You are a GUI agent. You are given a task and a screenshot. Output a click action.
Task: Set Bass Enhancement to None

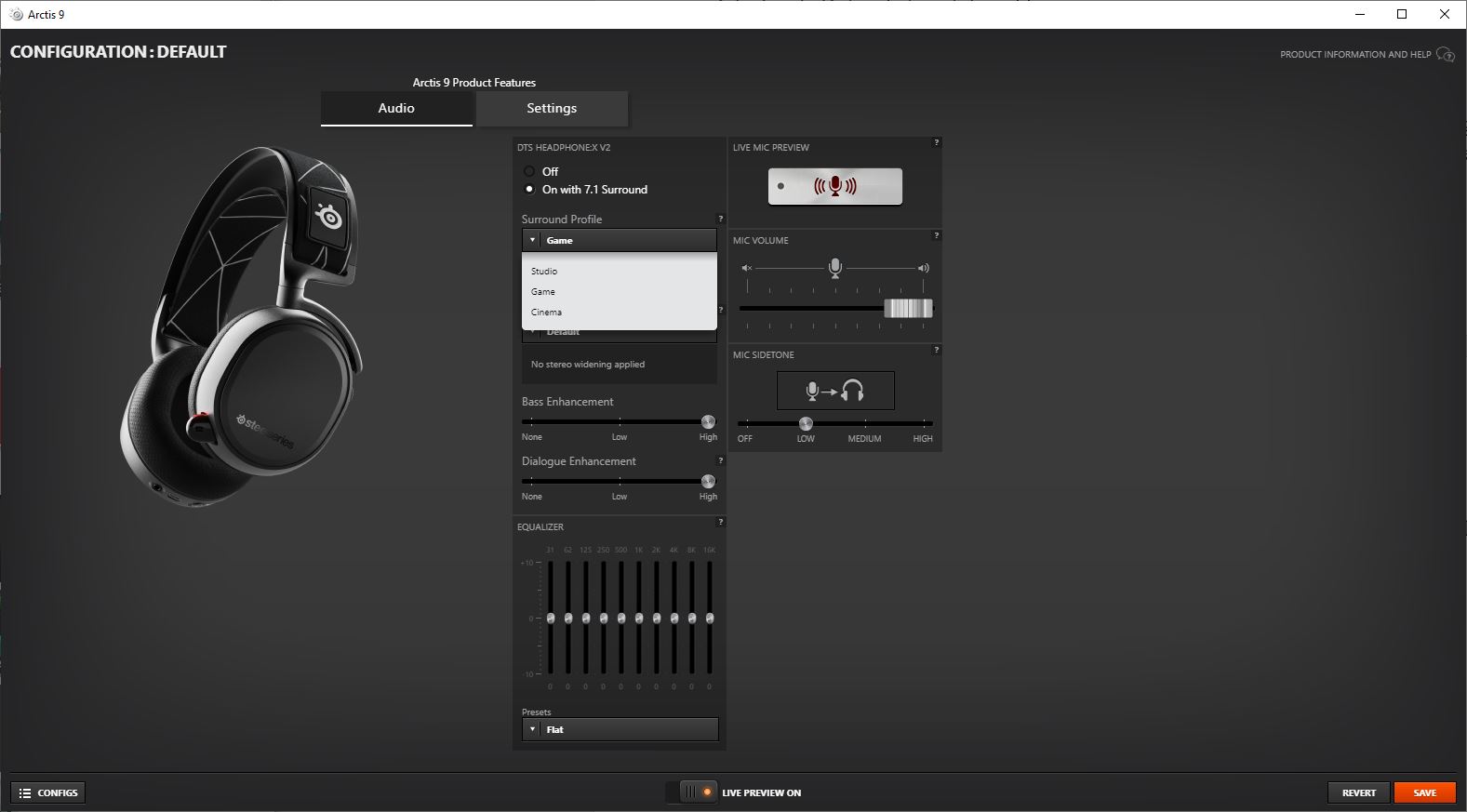pos(531,421)
